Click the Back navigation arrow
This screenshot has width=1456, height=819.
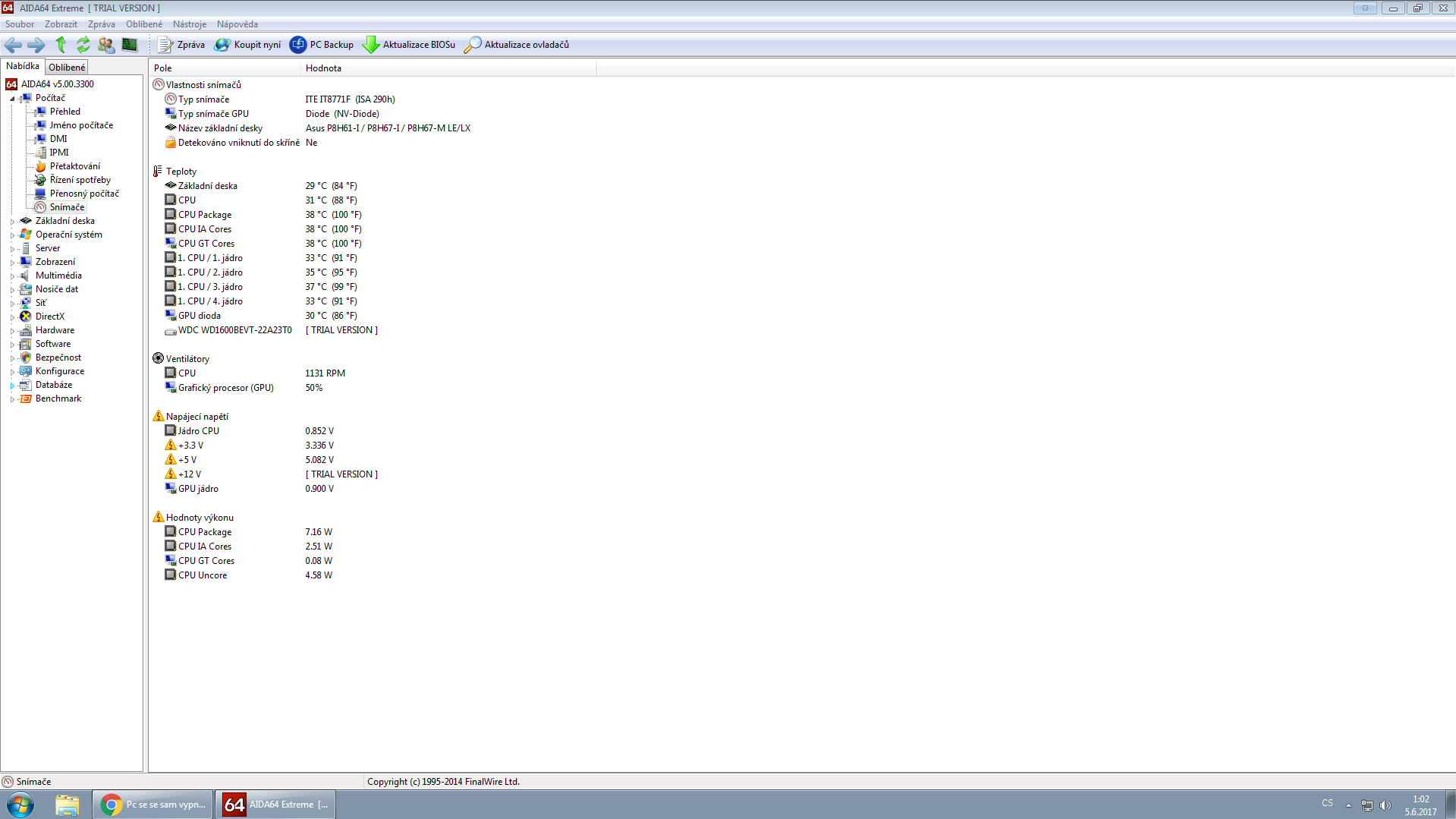coord(13,45)
